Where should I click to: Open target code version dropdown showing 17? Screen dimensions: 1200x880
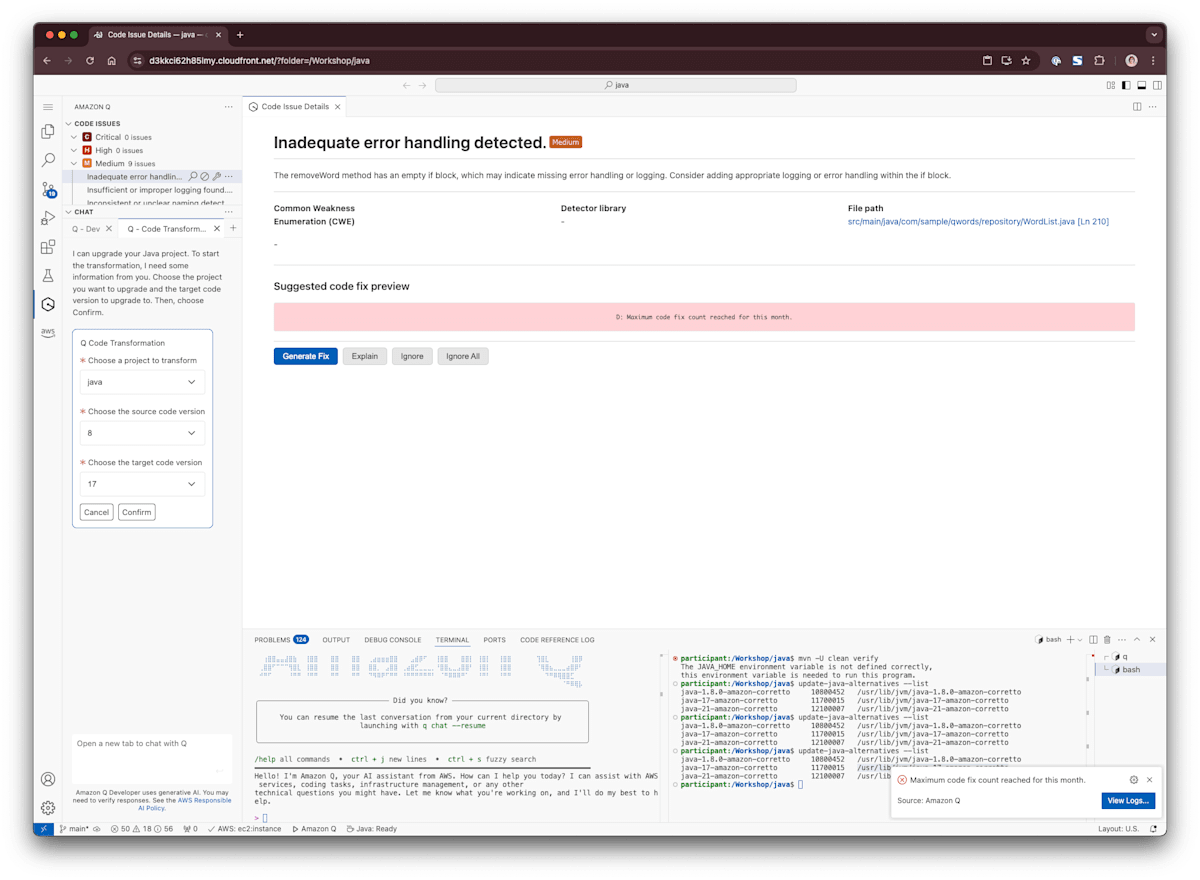142,484
